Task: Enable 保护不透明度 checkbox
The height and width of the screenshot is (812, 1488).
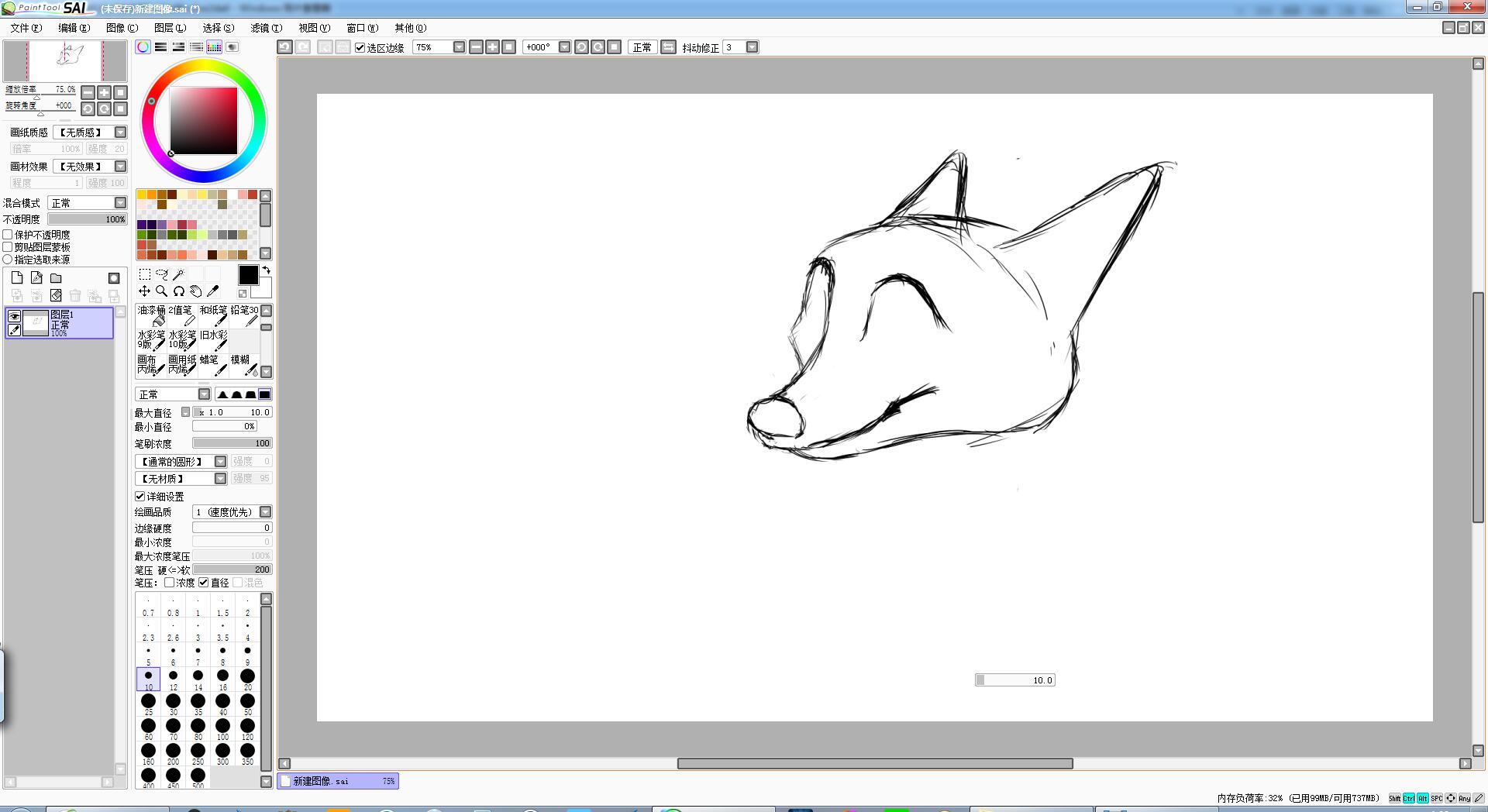Action: point(8,235)
